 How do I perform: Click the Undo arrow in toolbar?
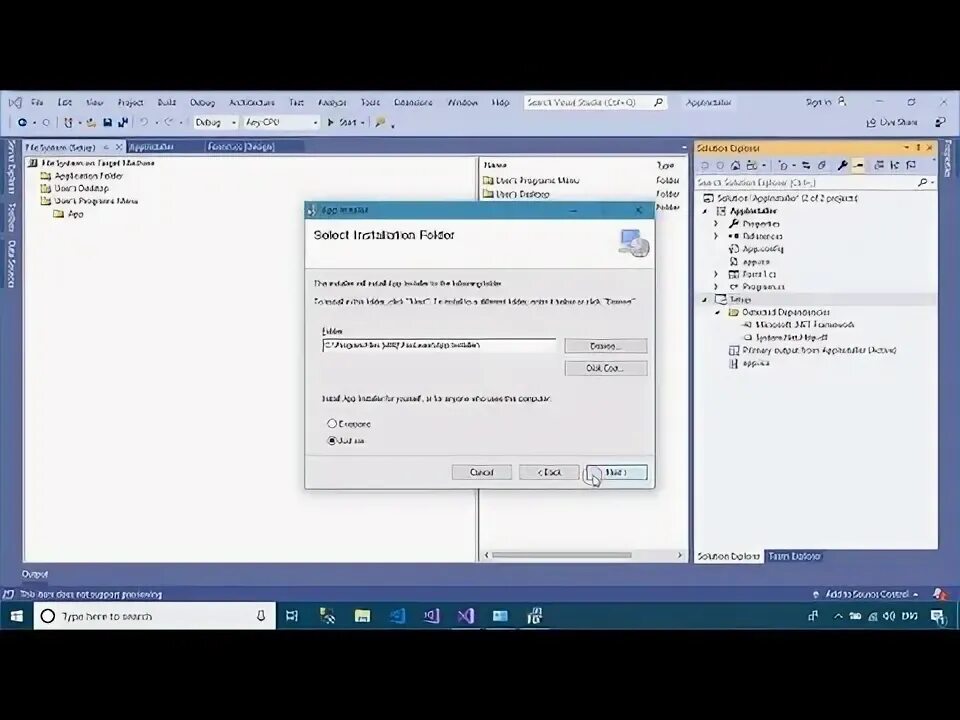144,122
